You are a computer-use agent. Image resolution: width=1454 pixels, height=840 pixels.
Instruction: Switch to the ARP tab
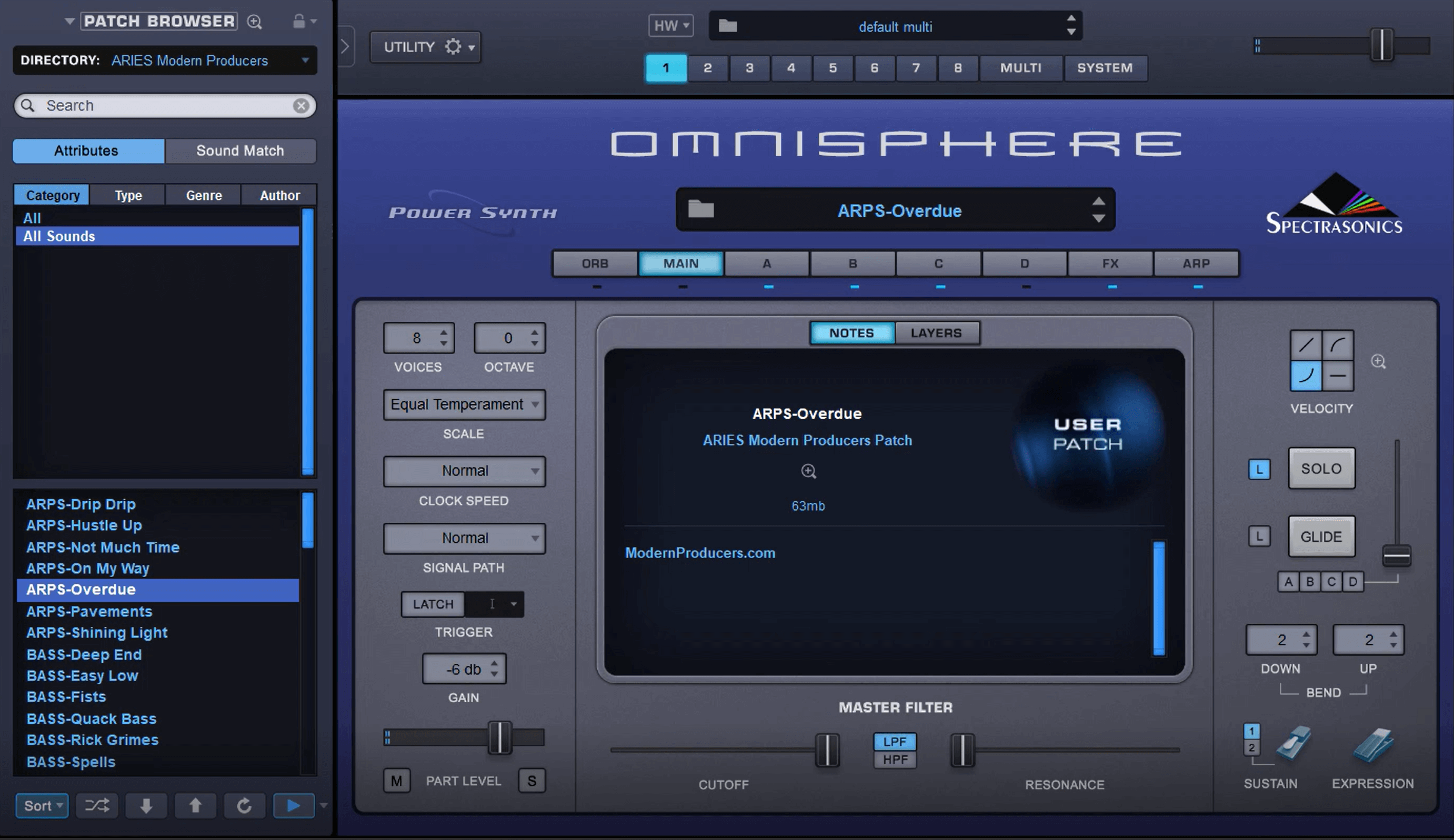[x=1196, y=264]
